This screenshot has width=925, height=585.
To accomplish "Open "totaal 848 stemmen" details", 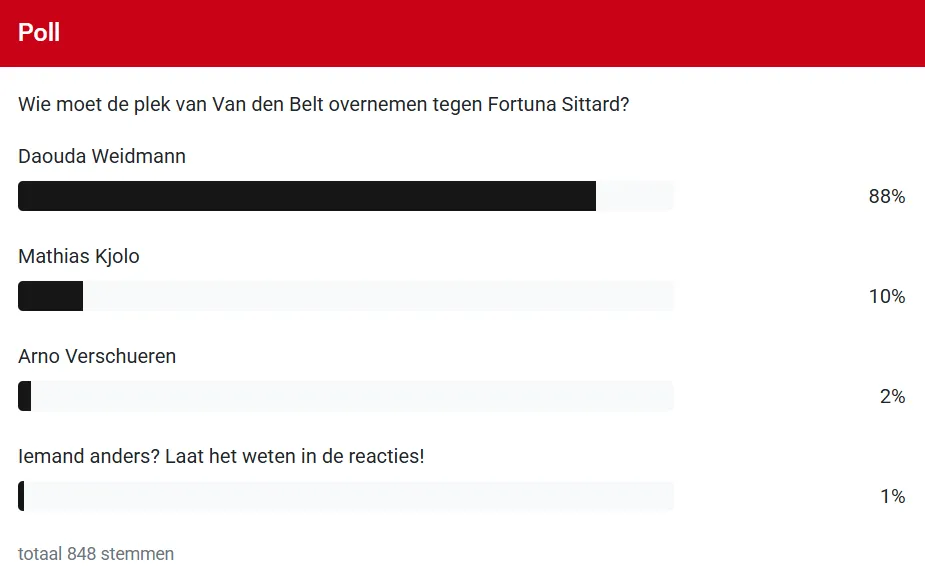I will [x=96, y=553].
